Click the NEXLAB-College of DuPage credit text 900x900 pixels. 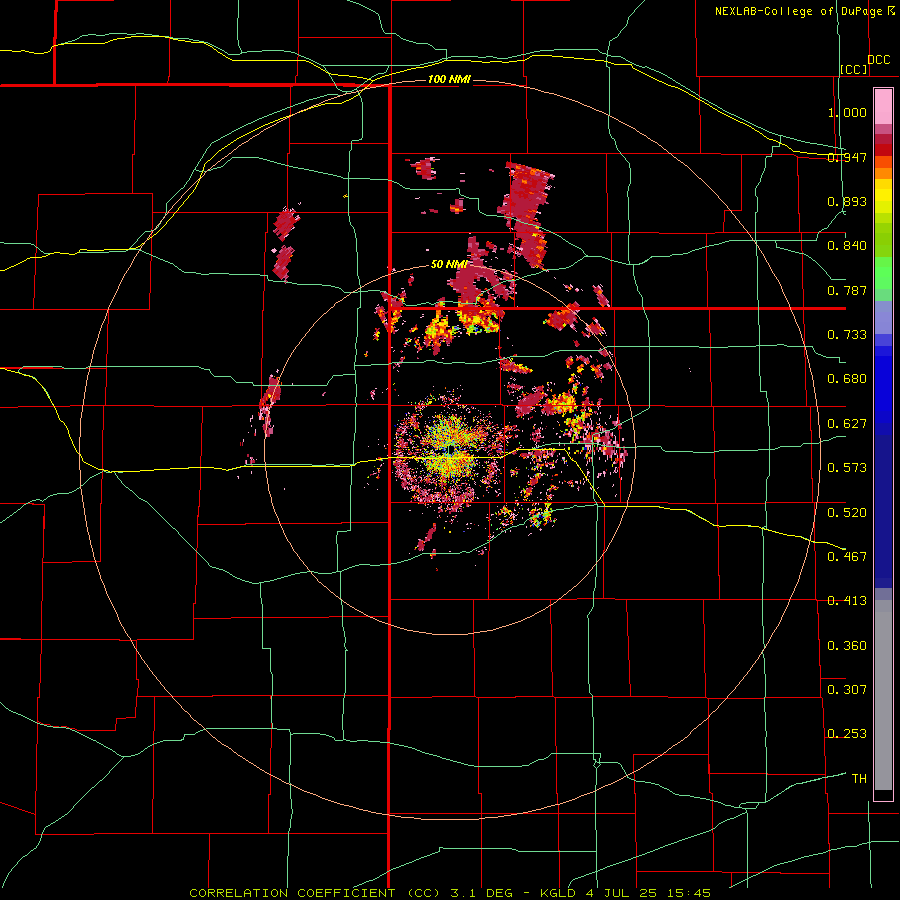point(798,11)
